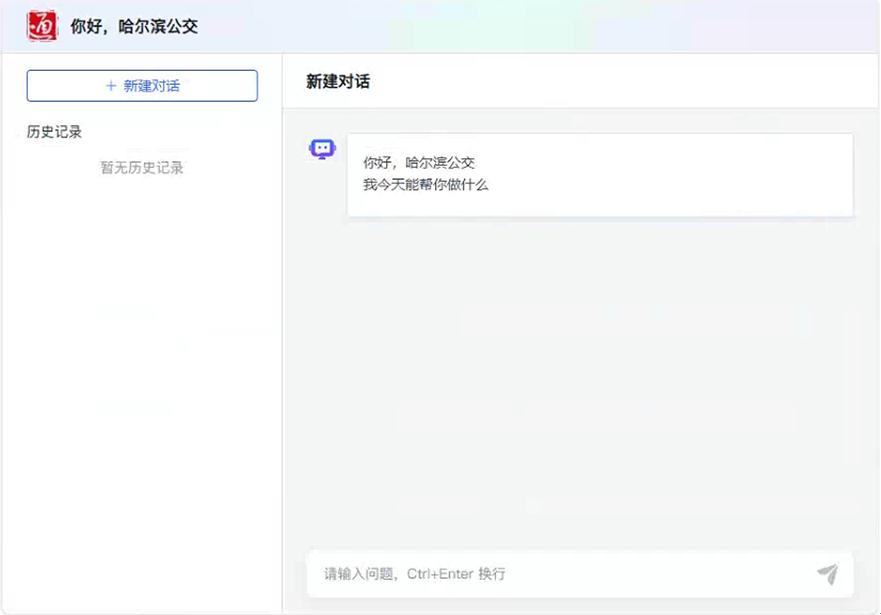Click the 新建对话 title above the chat
The image size is (881, 615).
tap(338, 81)
